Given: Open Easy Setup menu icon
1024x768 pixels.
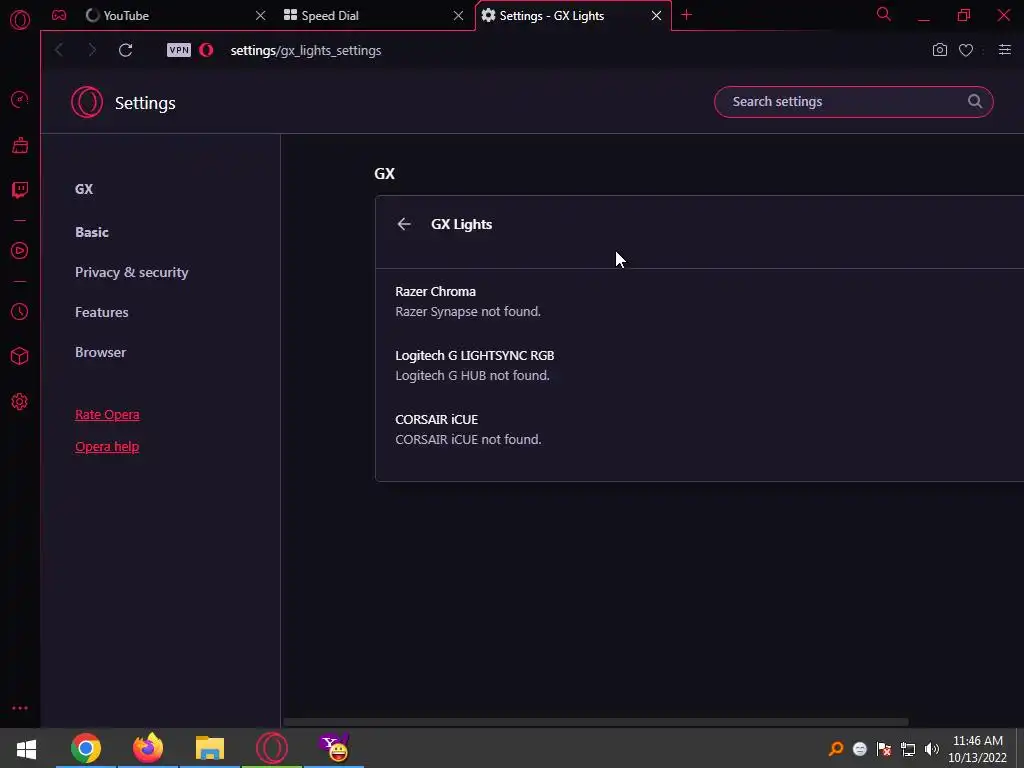Looking at the screenshot, I should click(x=1005, y=50).
